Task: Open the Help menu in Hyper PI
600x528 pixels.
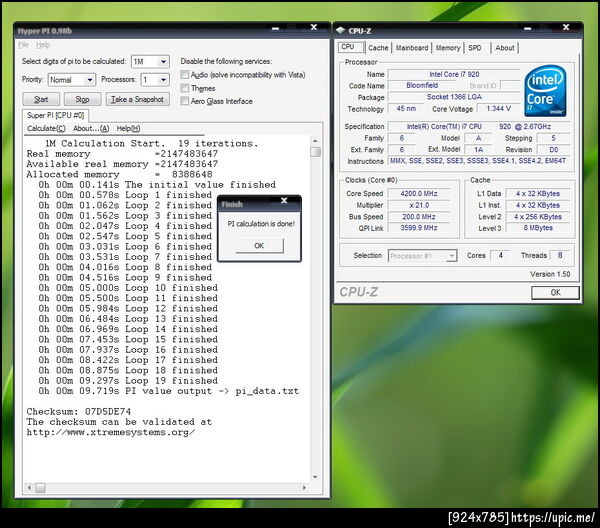Action: click(43, 45)
